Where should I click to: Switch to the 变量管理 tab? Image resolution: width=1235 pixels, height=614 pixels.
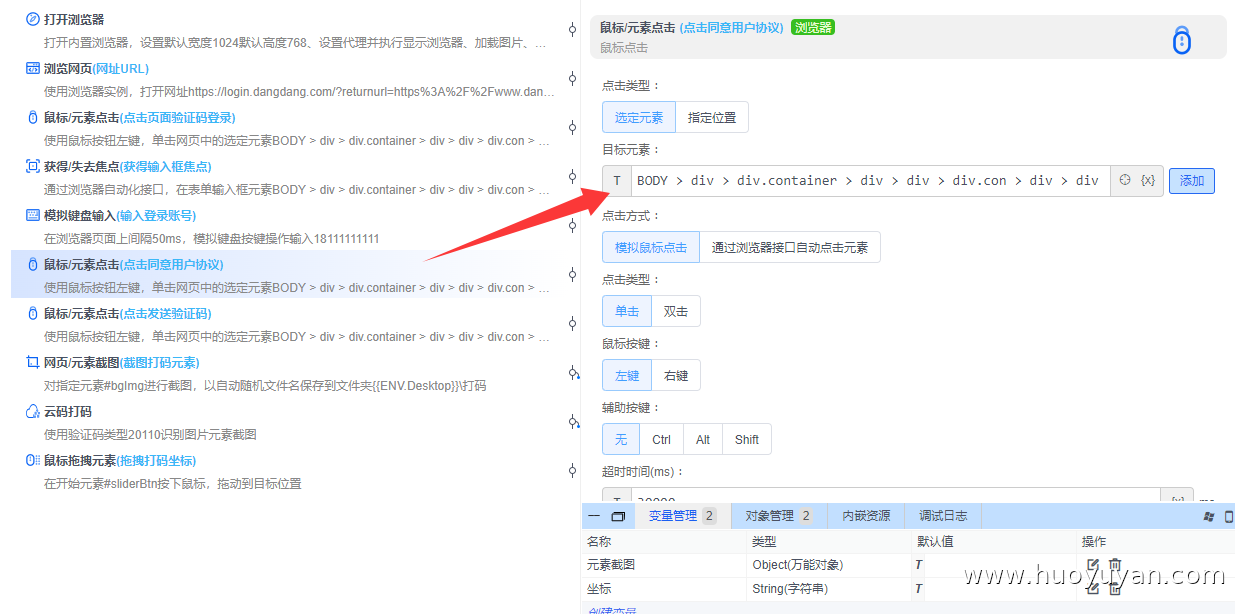(x=683, y=516)
